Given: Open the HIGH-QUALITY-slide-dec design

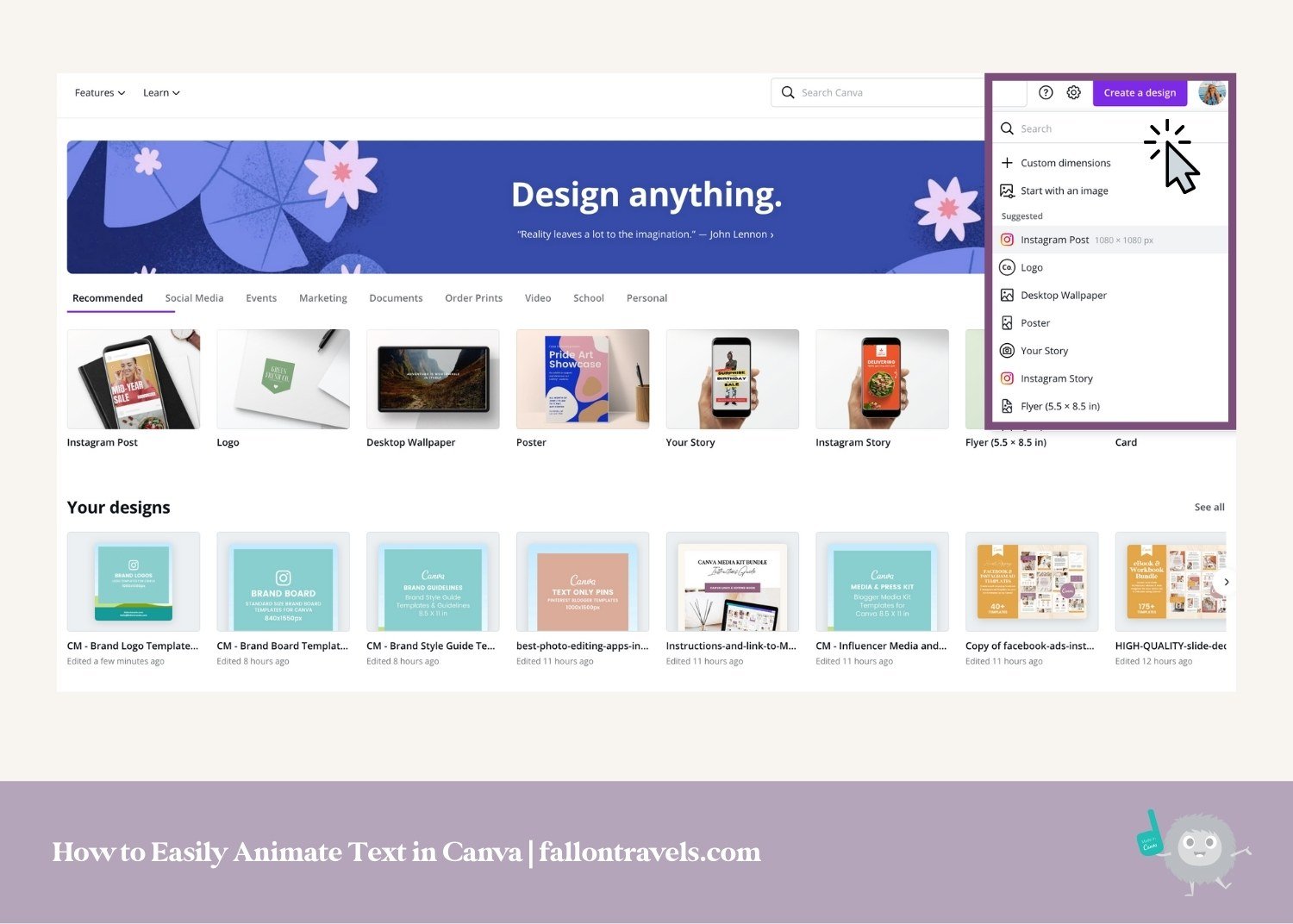Looking at the screenshot, I should [x=1171, y=582].
